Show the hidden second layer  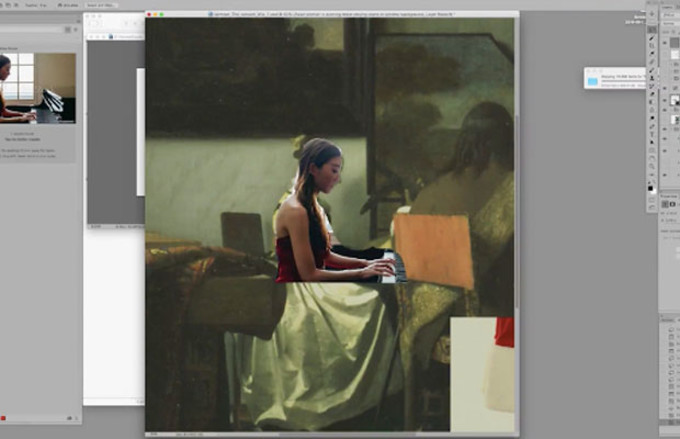click(x=665, y=54)
